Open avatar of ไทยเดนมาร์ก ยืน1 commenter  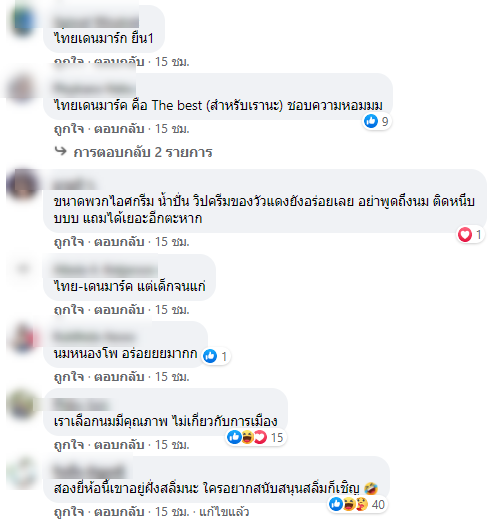(22, 20)
